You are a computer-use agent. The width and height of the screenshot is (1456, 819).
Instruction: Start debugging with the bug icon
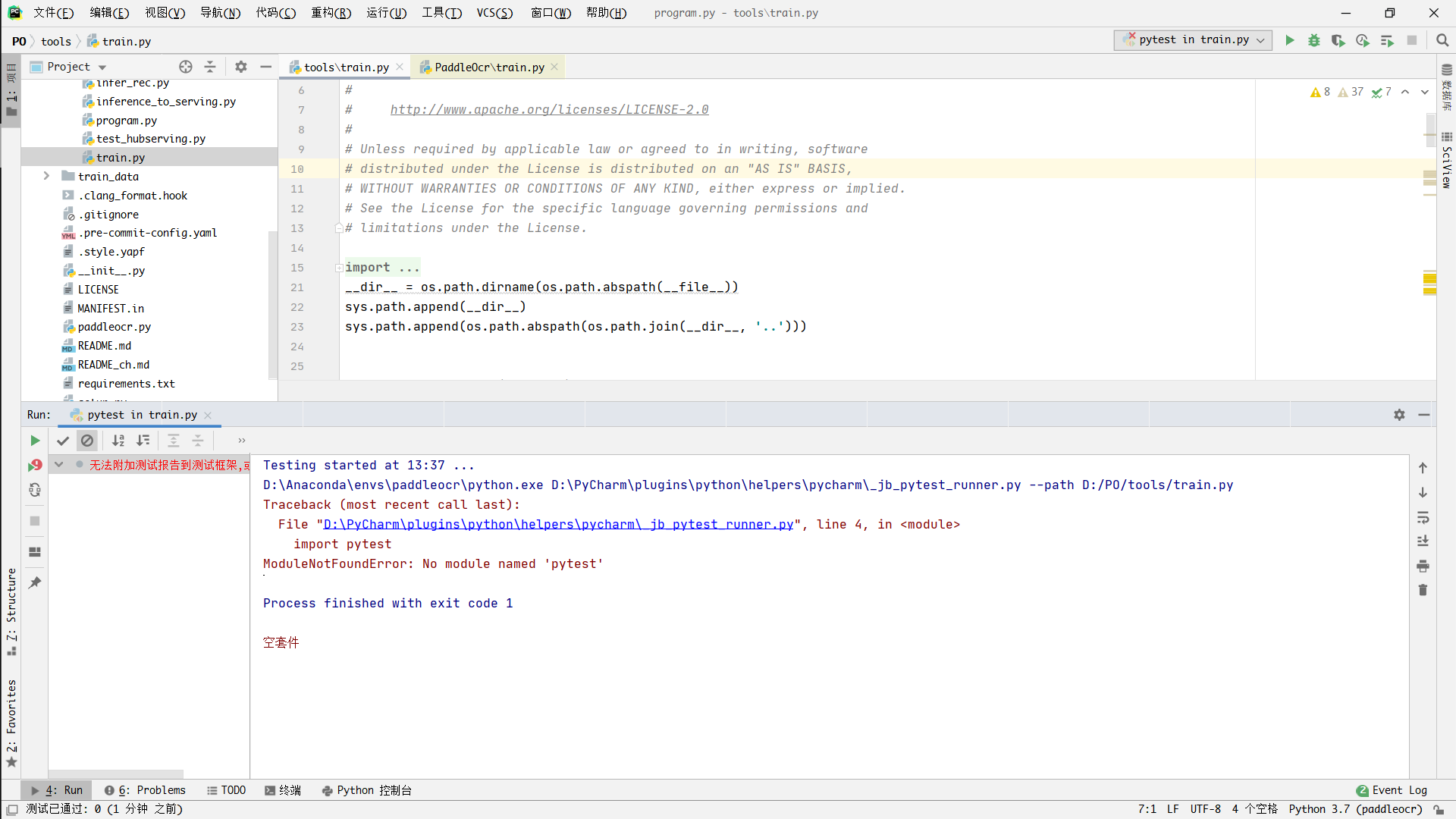point(1313,40)
